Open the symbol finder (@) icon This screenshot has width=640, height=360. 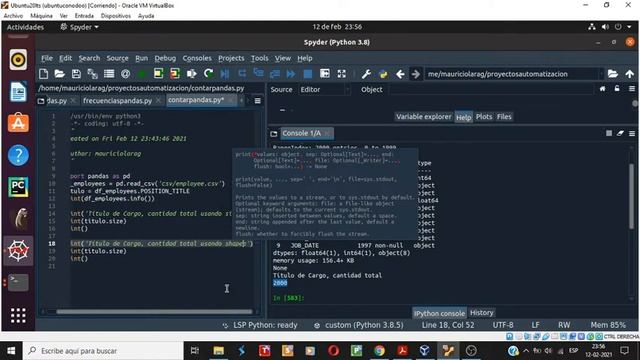(125, 74)
